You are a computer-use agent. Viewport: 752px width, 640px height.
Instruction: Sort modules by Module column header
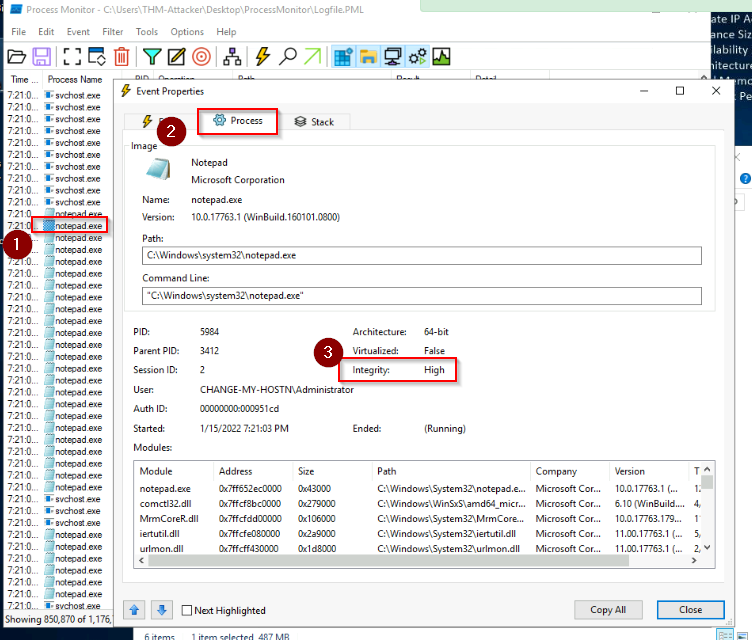click(x=174, y=471)
